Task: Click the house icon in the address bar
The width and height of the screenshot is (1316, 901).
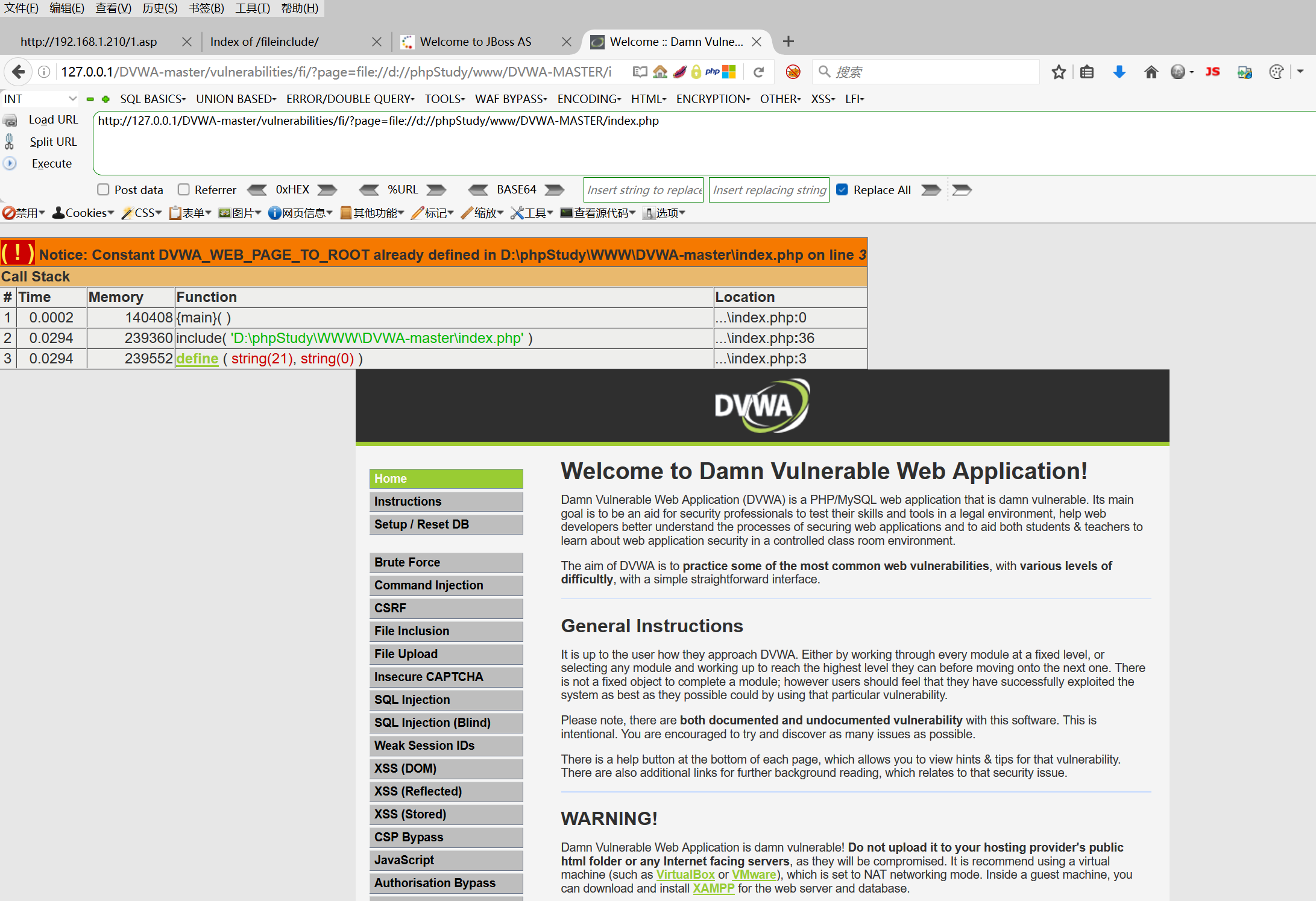Action: click(660, 72)
